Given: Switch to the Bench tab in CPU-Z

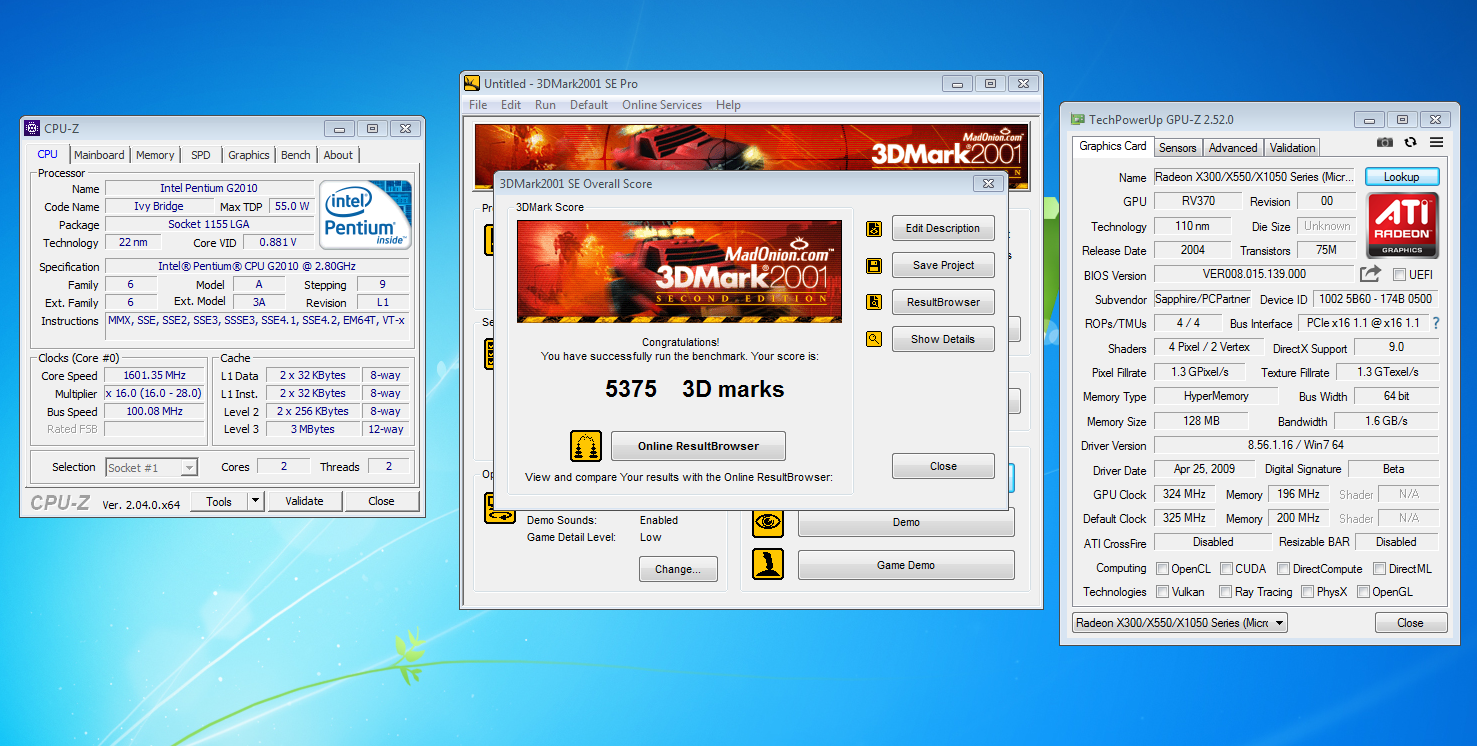Looking at the screenshot, I should 295,155.
